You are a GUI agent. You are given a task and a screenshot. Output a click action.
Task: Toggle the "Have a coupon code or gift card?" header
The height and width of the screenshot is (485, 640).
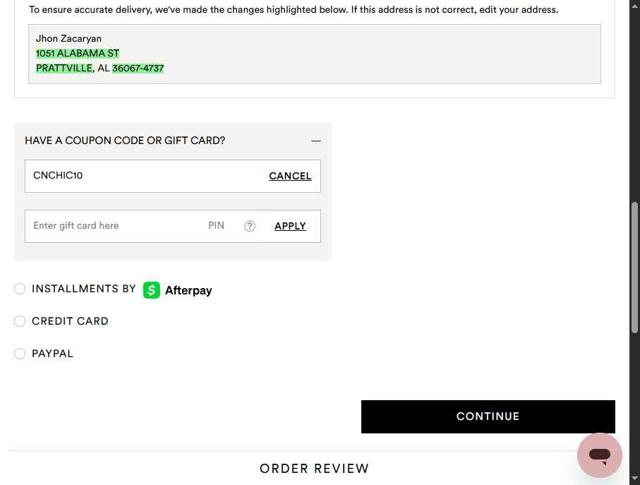coord(125,141)
